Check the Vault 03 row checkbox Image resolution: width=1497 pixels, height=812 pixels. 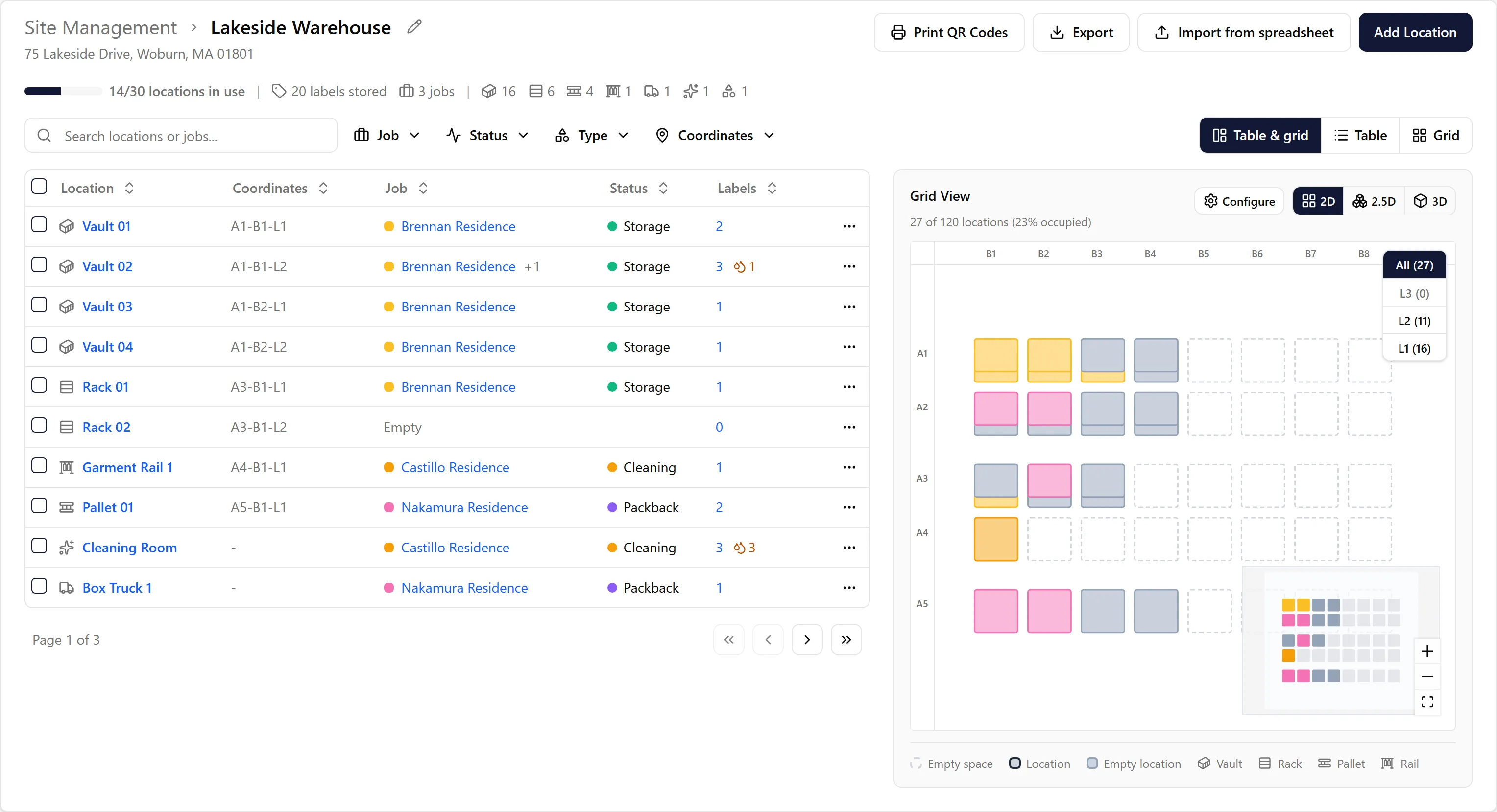[40, 305]
